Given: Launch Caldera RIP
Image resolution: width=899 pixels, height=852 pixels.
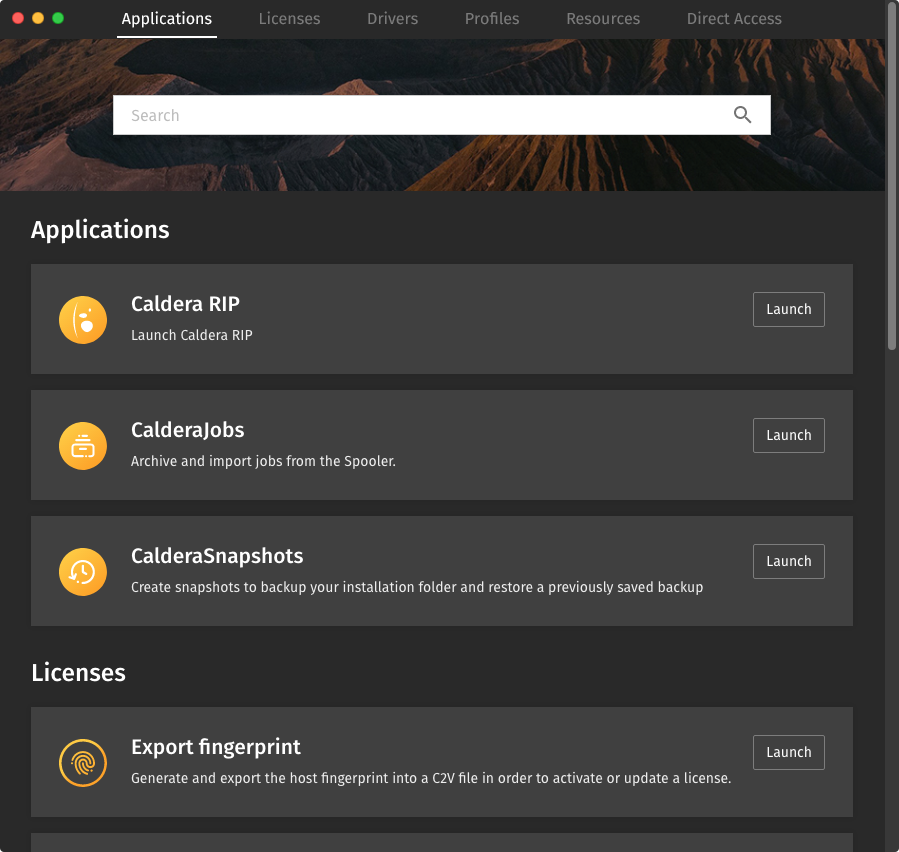Looking at the screenshot, I should tap(789, 310).
